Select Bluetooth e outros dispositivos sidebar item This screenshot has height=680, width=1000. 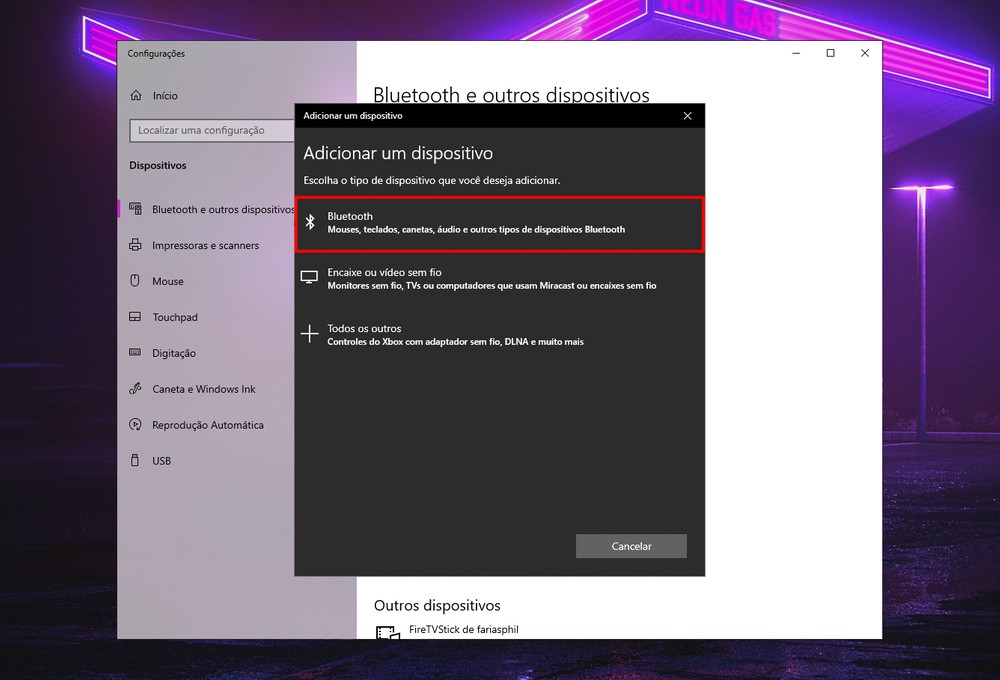point(222,210)
